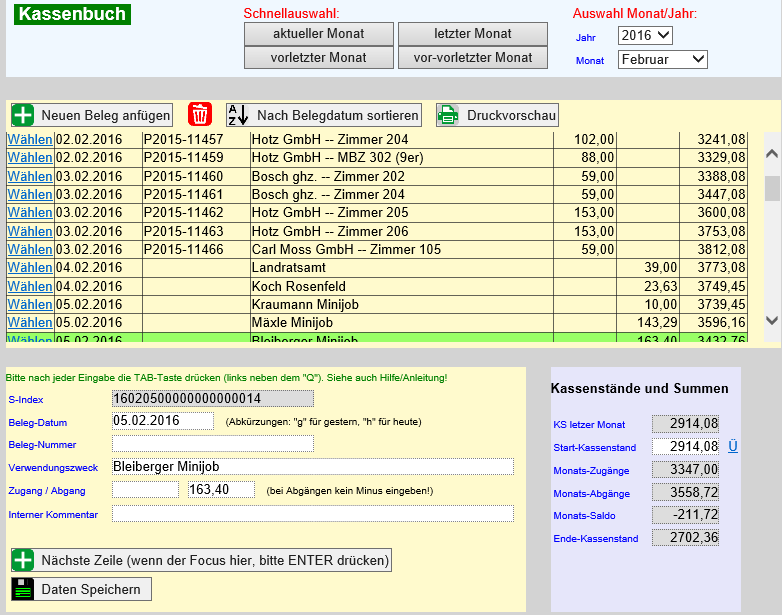Click Wählen link for P2015-11457 row

click(30, 140)
